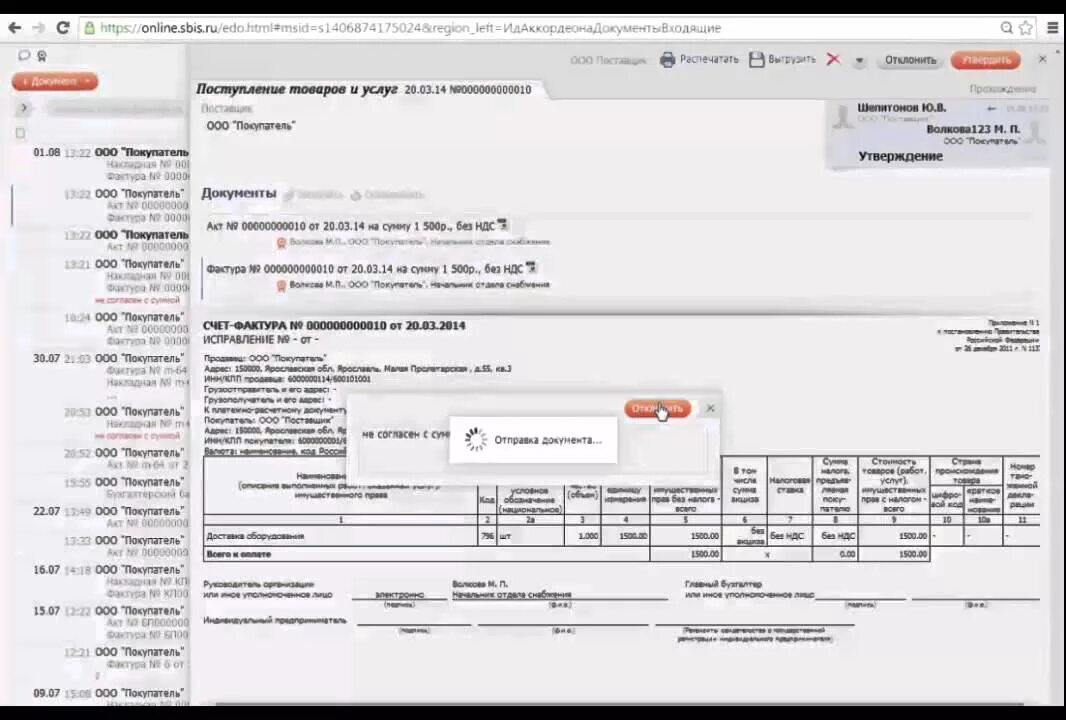Go back with the browser back arrow

pyautogui.click(x=14, y=28)
